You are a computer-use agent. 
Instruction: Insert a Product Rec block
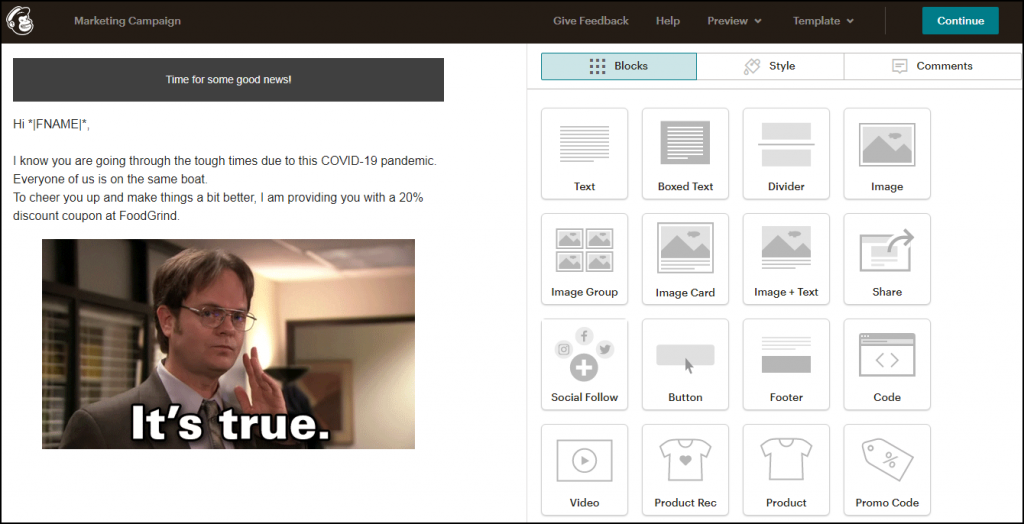coord(685,470)
